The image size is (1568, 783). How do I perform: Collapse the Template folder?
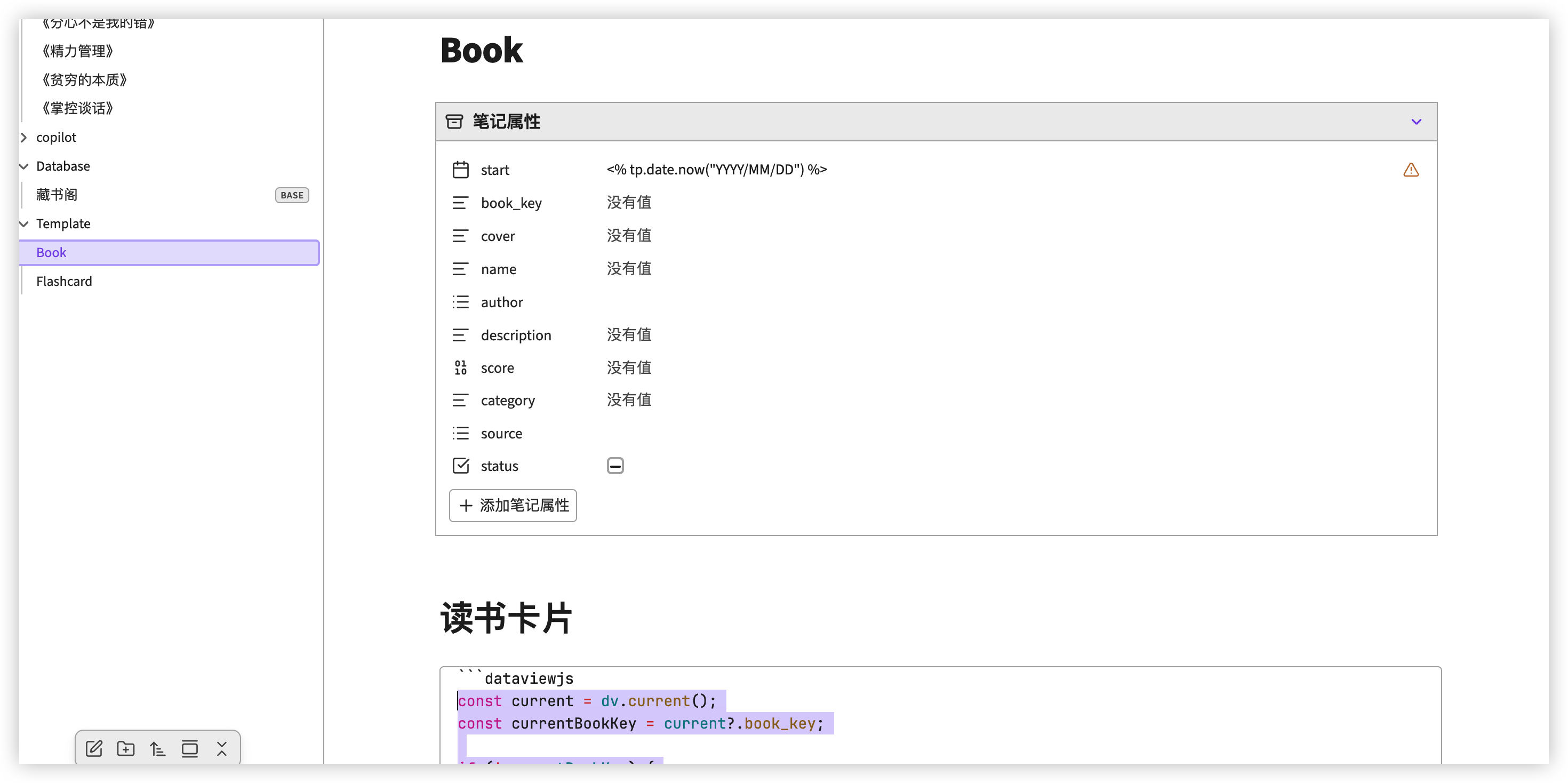(x=25, y=224)
